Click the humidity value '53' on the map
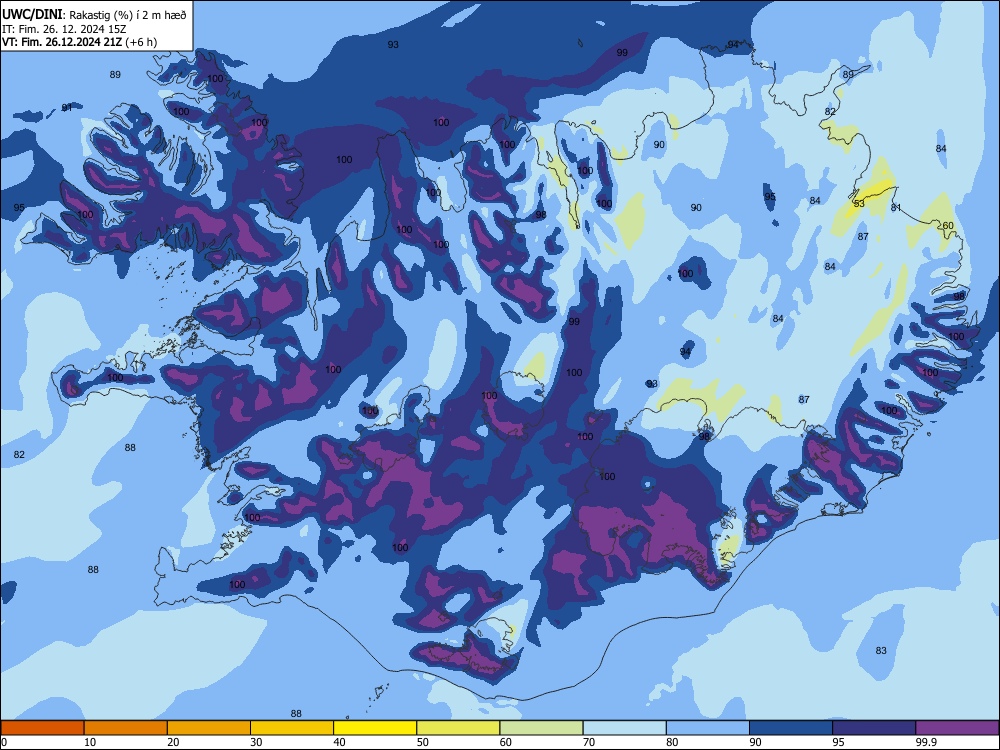Viewport: 1000px width, 750px height. 859,203
